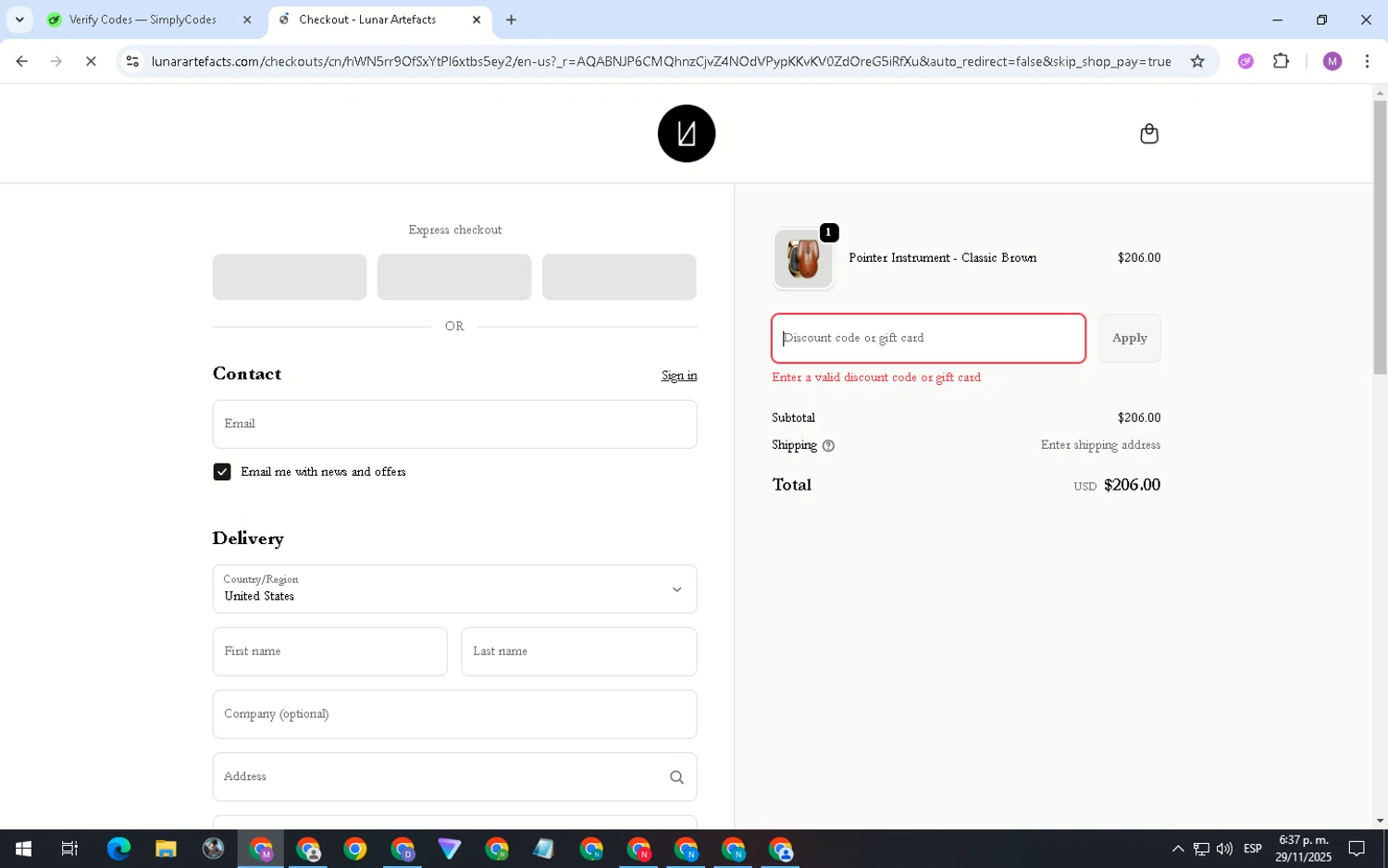Screen dimensions: 1388x868
Task: Close the Checkout - Lunar Artefacts tab
Action: tap(477, 19)
